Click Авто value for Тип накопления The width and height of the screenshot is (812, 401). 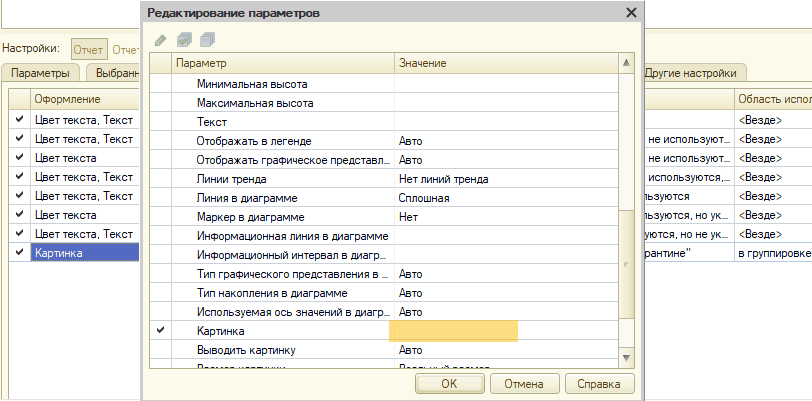point(411,293)
